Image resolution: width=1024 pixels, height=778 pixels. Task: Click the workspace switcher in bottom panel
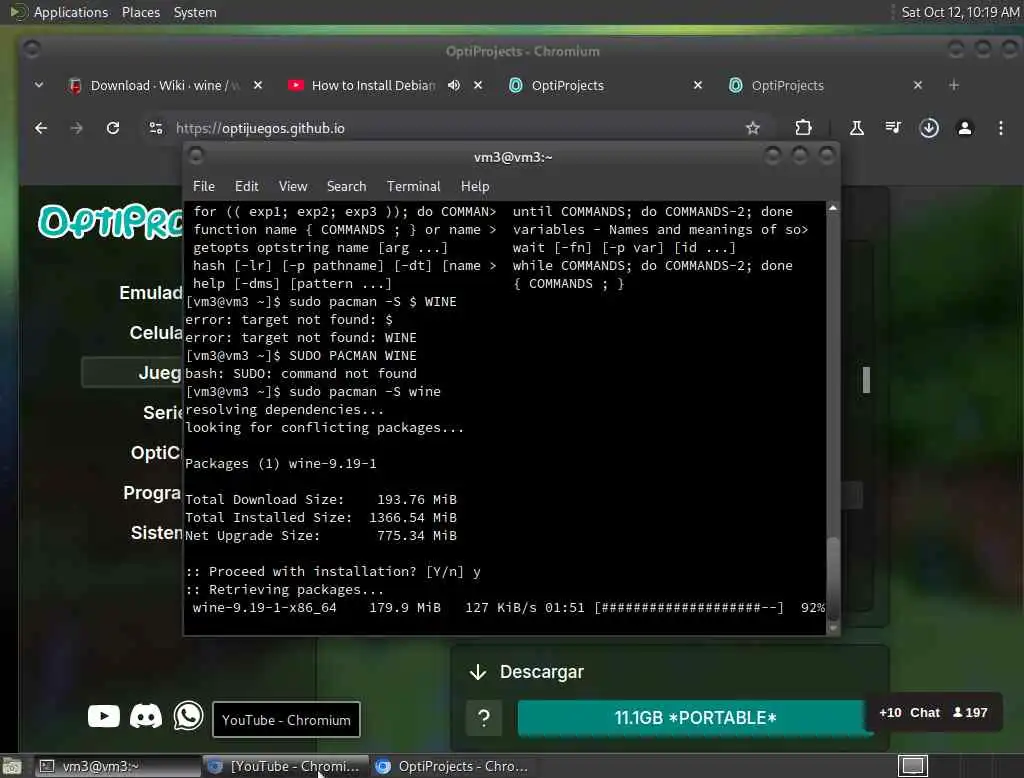click(912, 766)
